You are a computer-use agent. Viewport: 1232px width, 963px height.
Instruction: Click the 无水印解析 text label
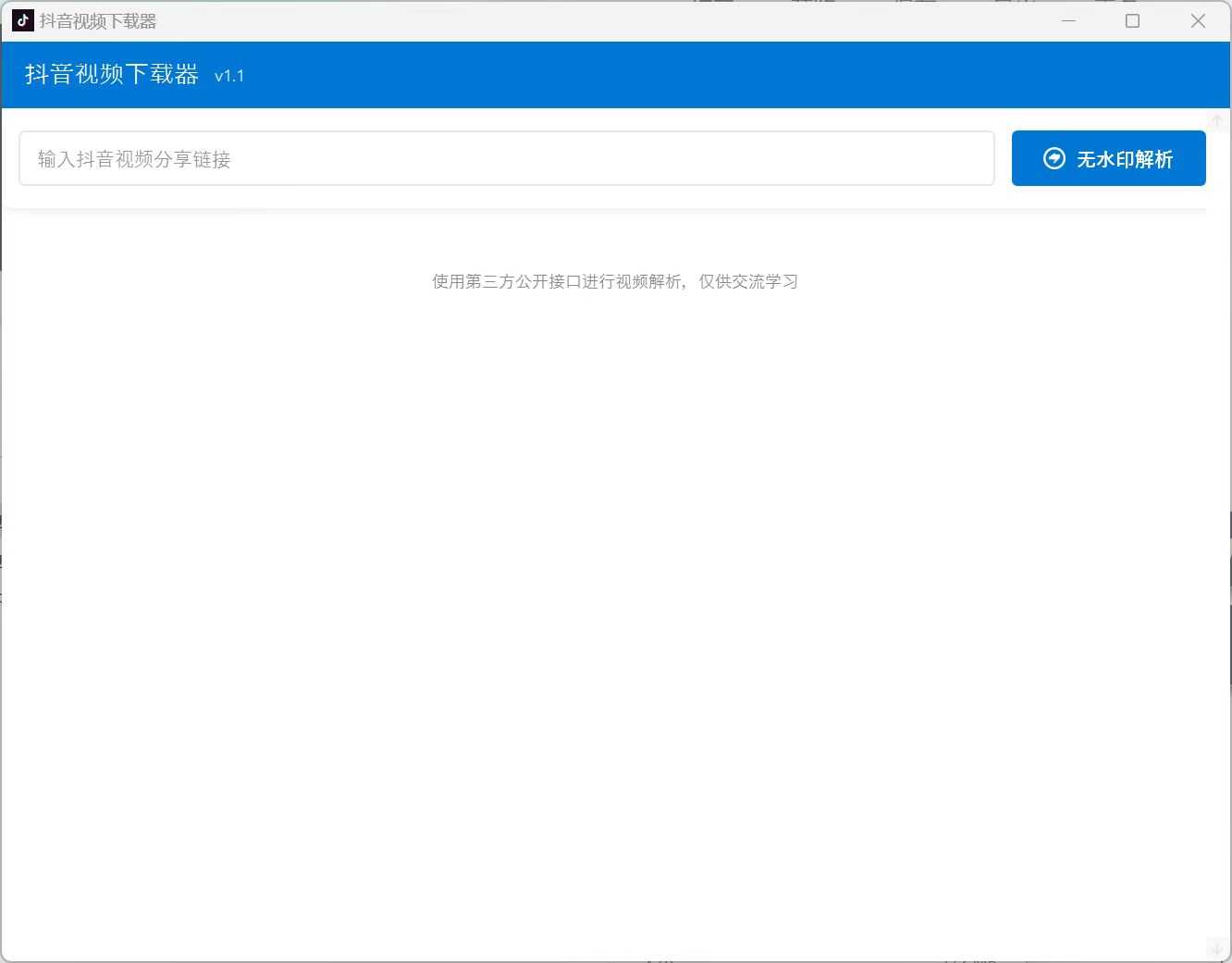pos(1124,159)
